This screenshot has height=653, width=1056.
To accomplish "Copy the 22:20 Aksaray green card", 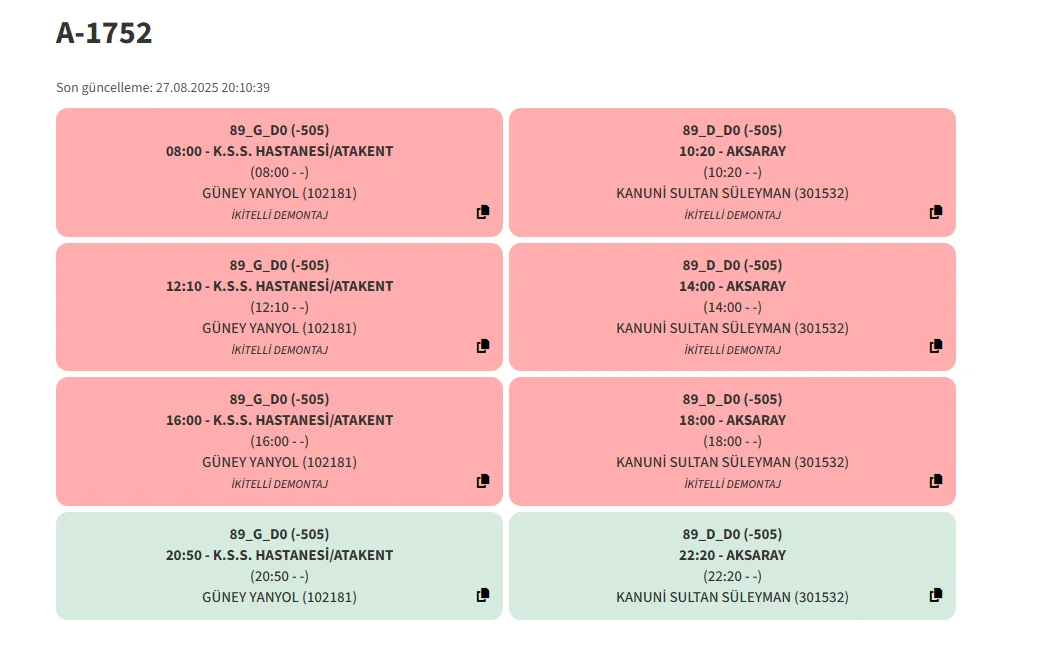I will pyautogui.click(x=936, y=595).
